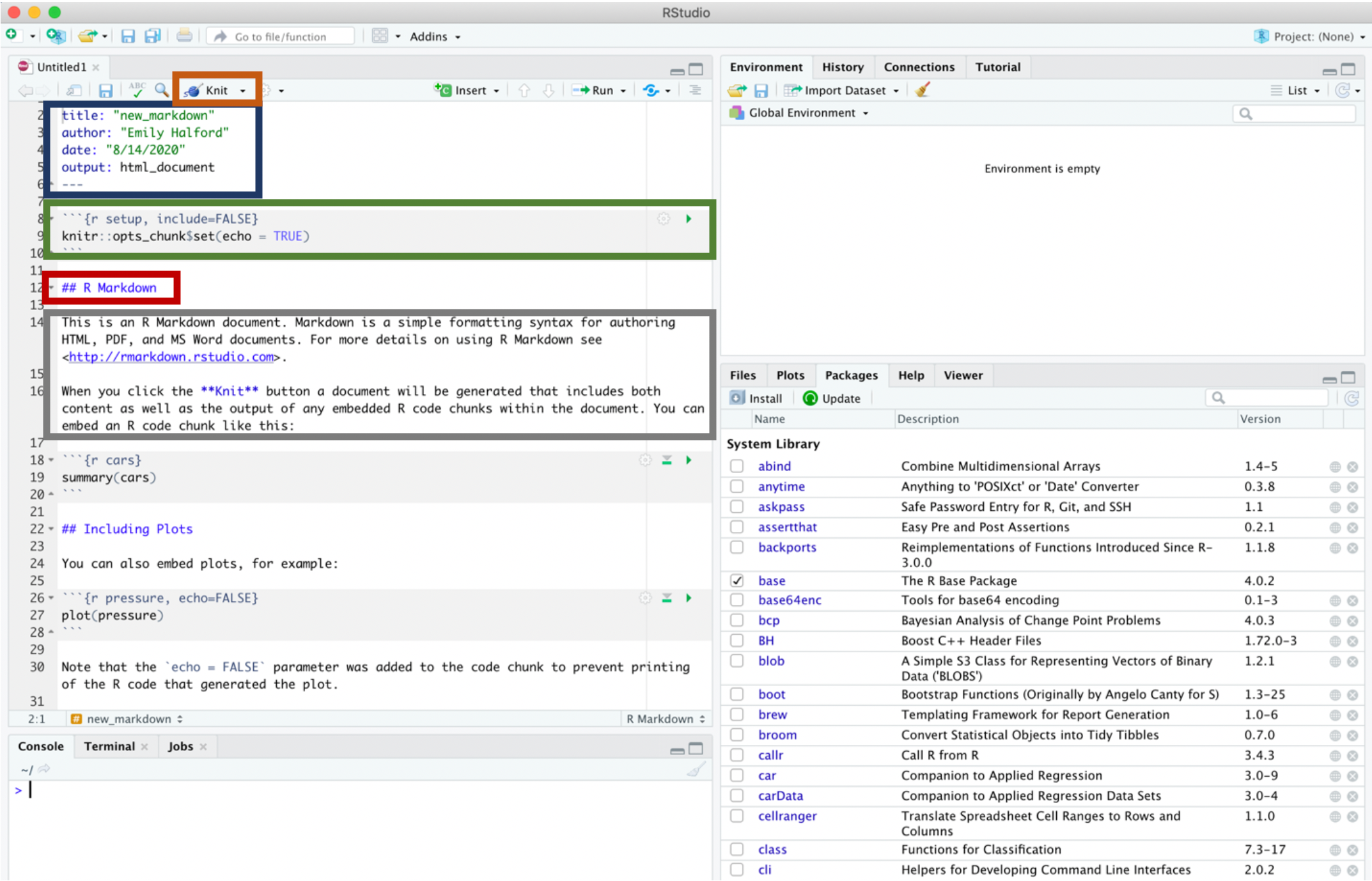The image size is (1372, 881).
Task: Check the abind package checkbox
Action: coord(737,466)
